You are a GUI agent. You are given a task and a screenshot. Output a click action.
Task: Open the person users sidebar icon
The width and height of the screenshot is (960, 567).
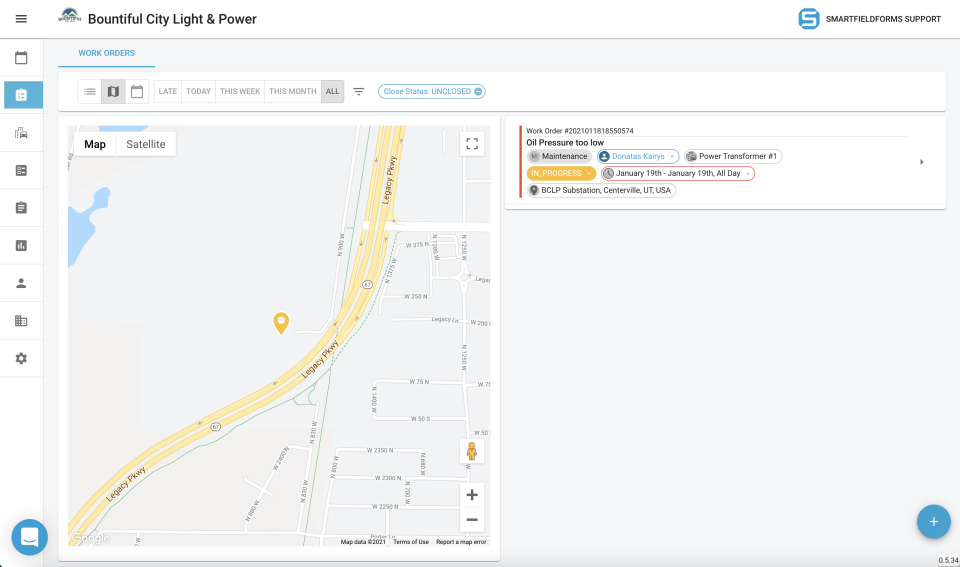click(21, 283)
